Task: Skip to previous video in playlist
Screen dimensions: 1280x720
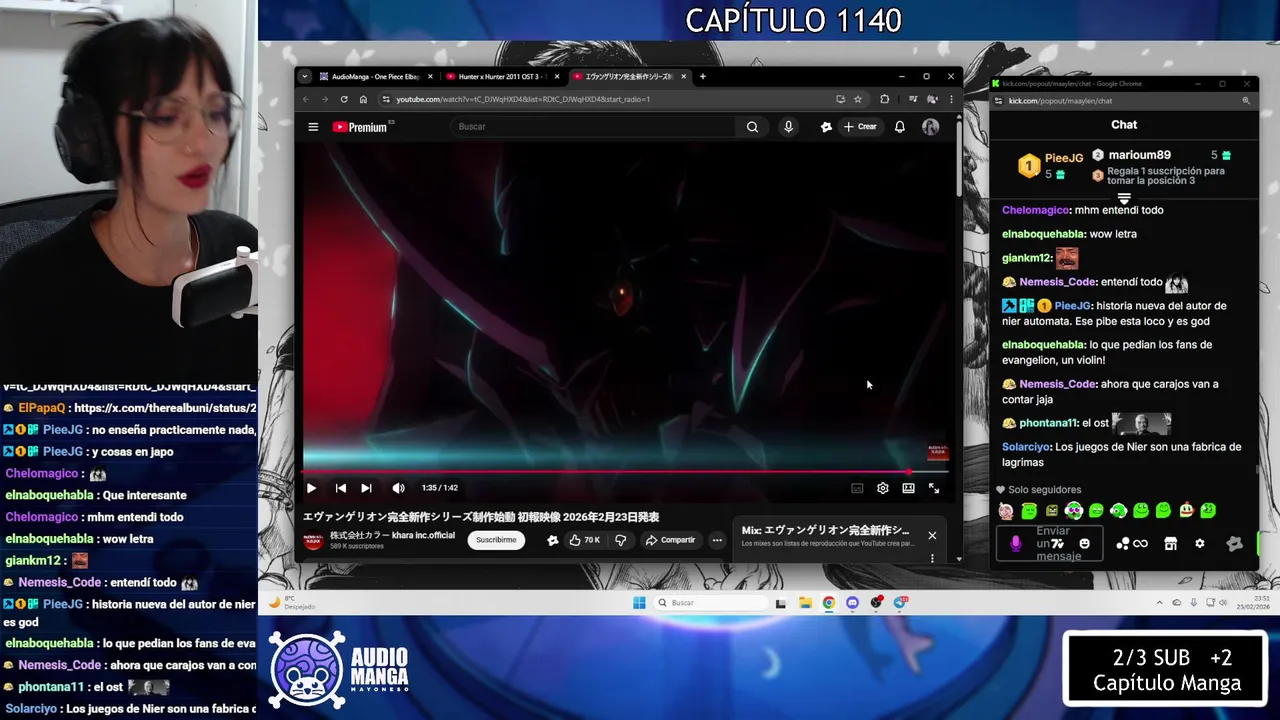Action: coord(340,488)
